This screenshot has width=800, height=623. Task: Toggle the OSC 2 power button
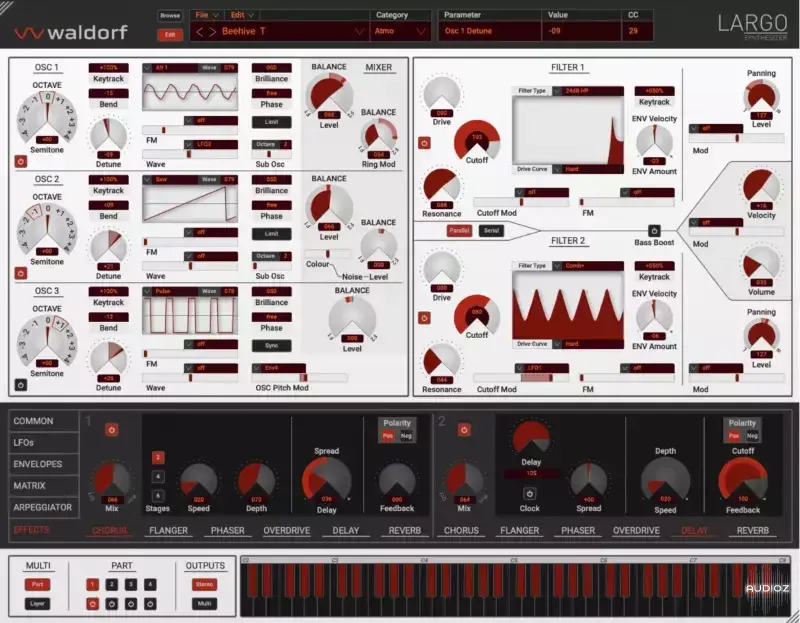click(x=20, y=273)
